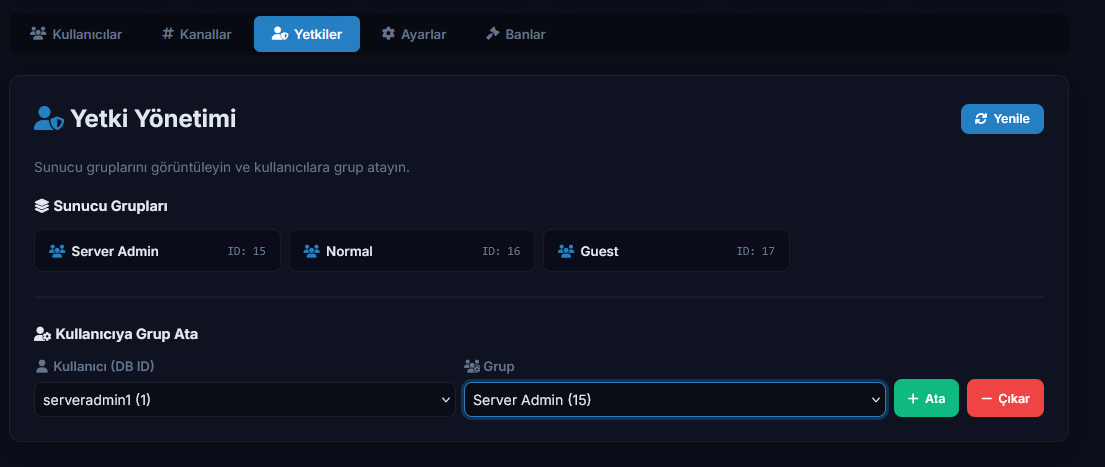The height and width of the screenshot is (467, 1105).
Task: Click the ID: 16 label
Action: coord(501,251)
